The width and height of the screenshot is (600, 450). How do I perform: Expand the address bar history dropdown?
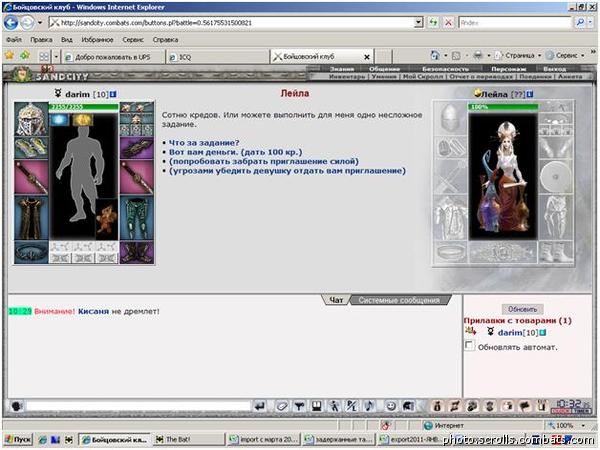pos(419,23)
